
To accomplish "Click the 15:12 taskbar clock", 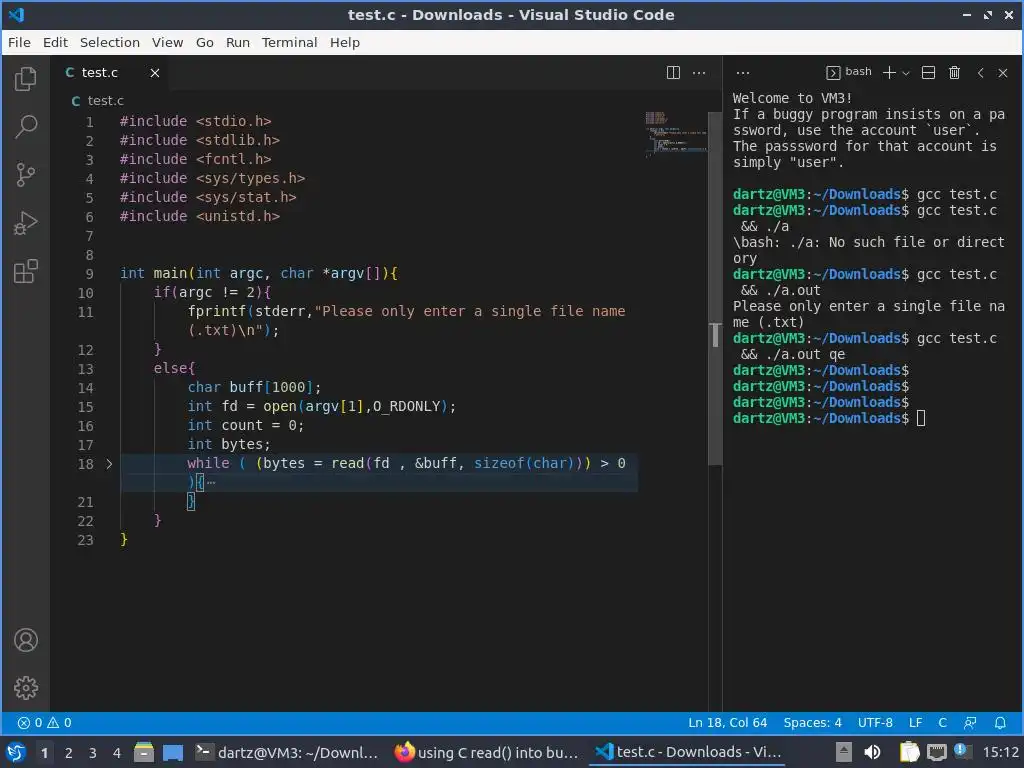I will point(1000,753).
